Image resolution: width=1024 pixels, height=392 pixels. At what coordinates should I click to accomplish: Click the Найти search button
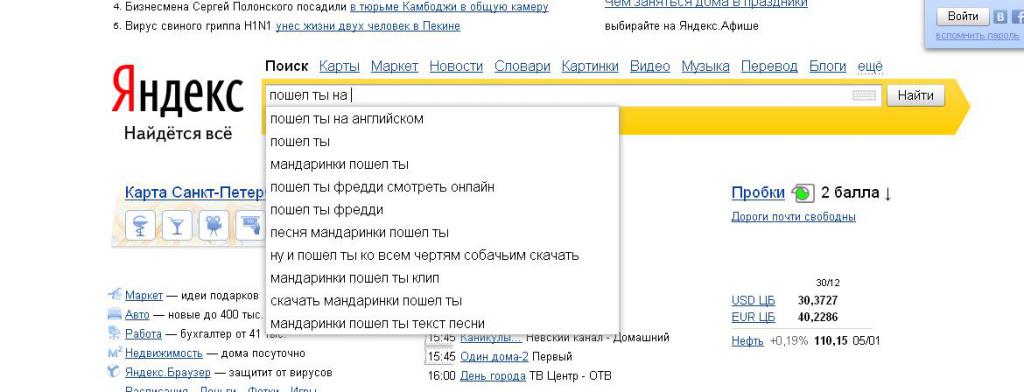916,95
